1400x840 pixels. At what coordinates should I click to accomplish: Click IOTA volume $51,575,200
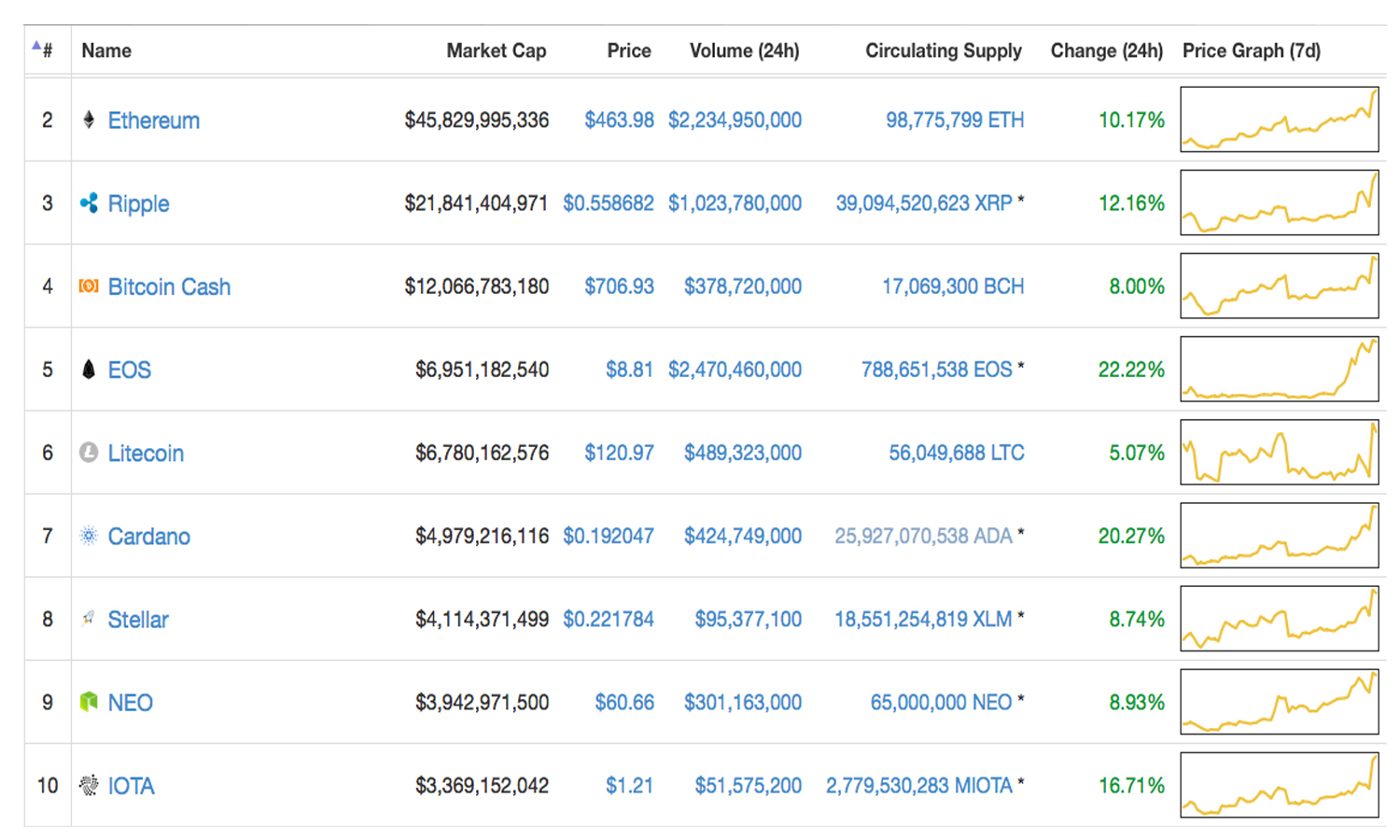[748, 785]
